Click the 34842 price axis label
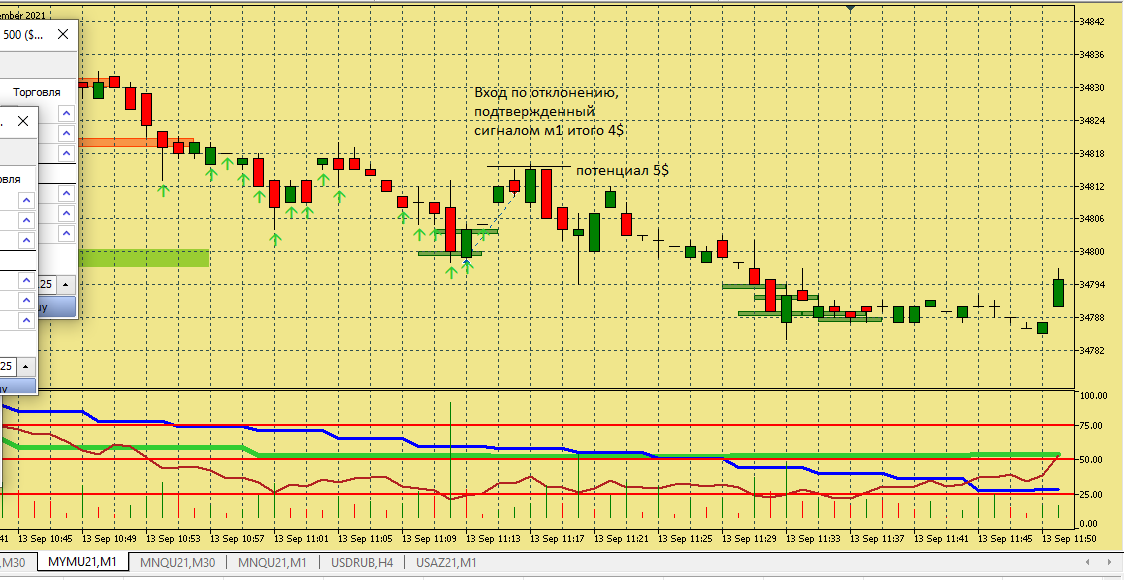Image resolution: width=1124 pixels, height=580 pixels. (x=1092, y=22)
